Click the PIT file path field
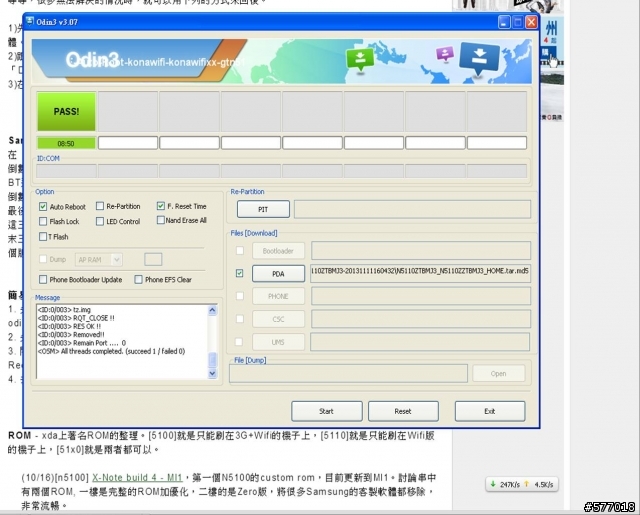This screenshot has width=640, height=515. point(412,209)
